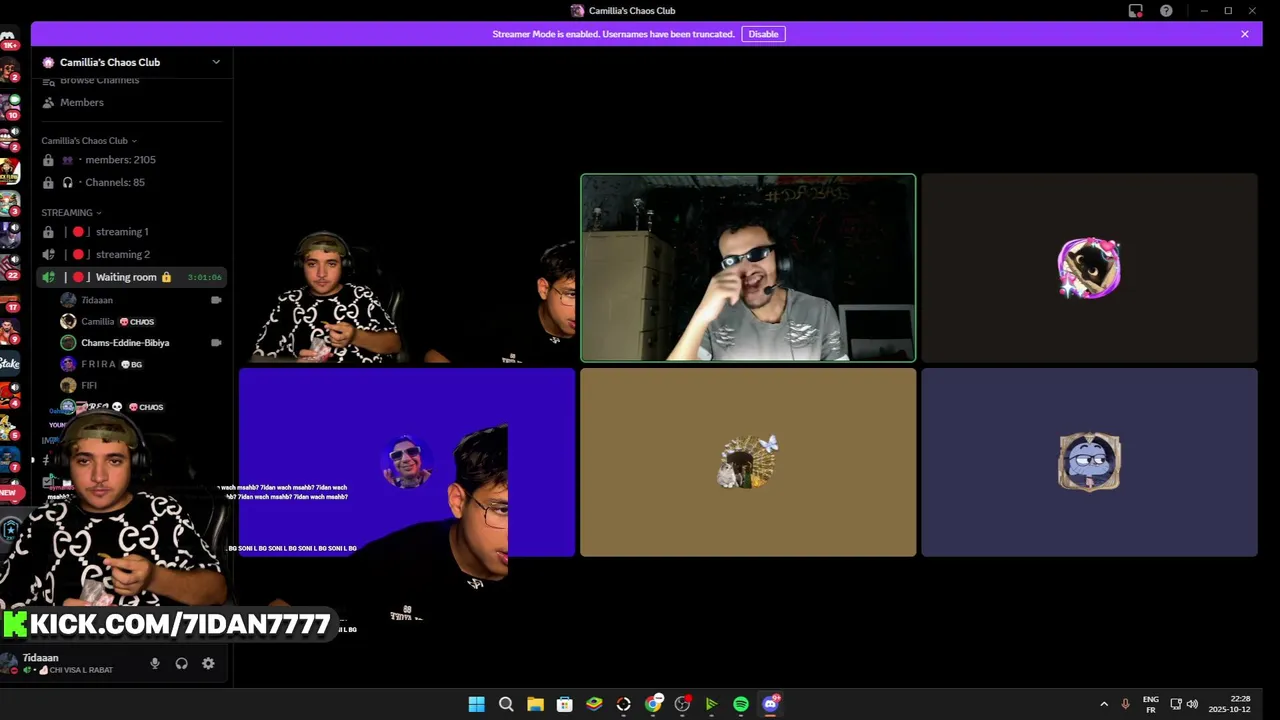
Task: Open the Stake server icon
Action: [9, 364]
